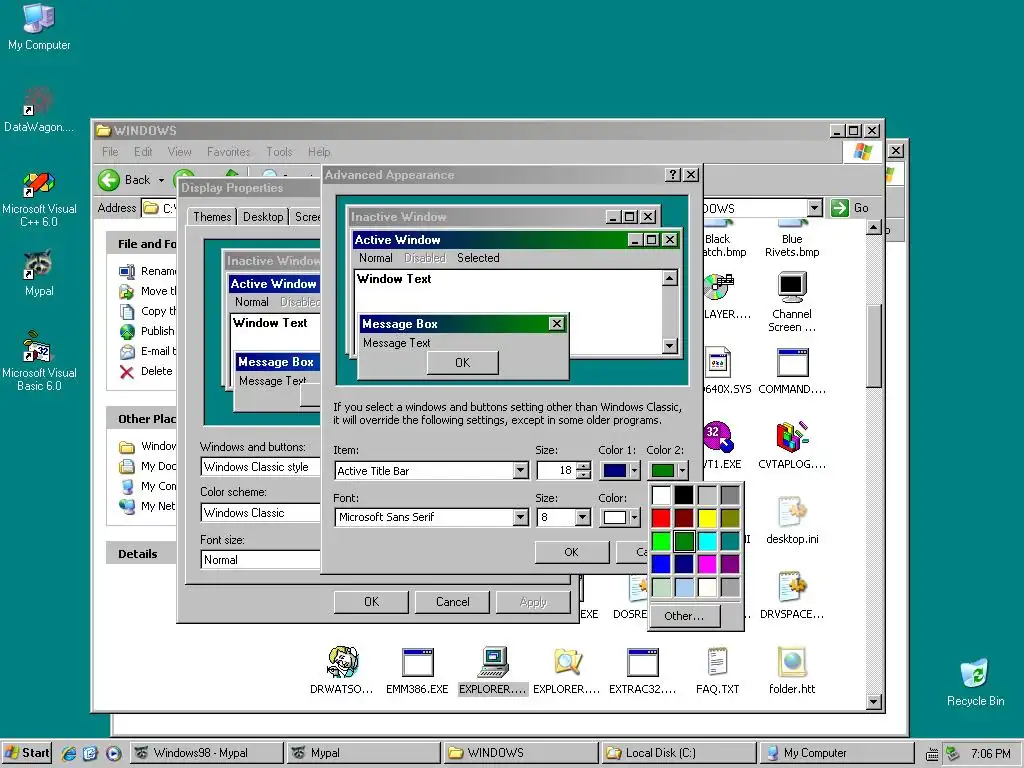Click the help question mark in Advanced Appearance
1024x768 pixels.
(x=673, y=175)
